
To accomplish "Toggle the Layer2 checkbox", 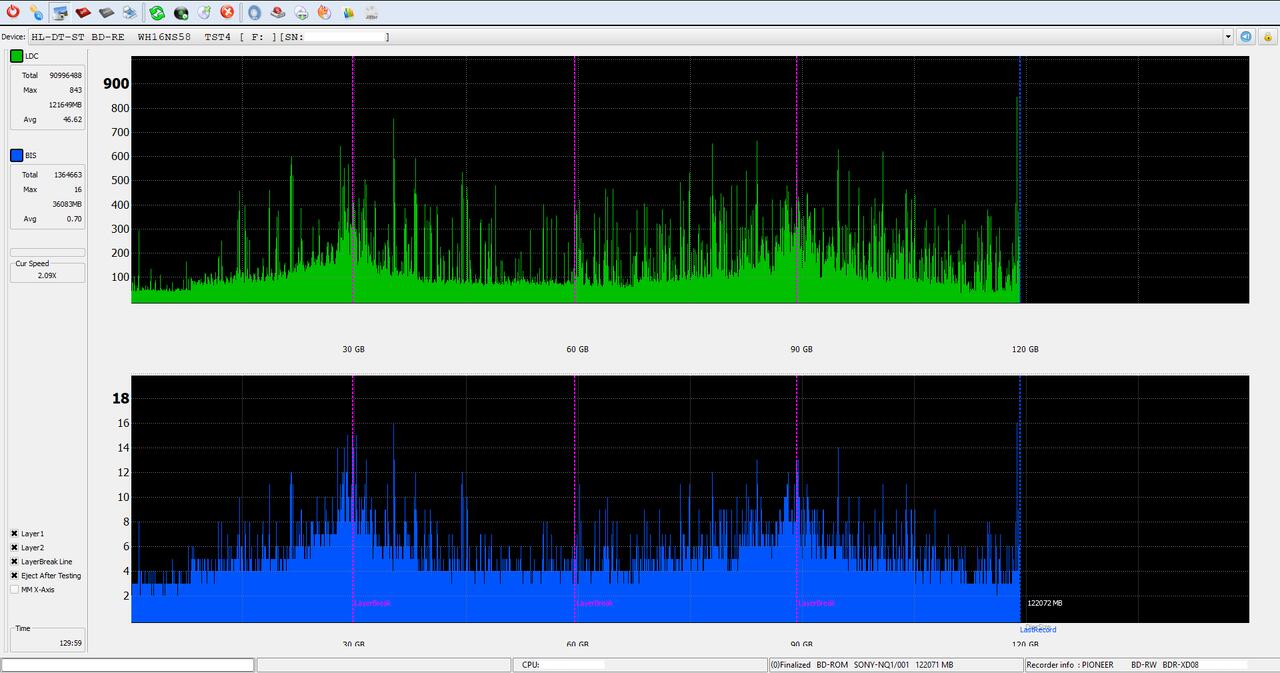I will click(x=14, y=548).
